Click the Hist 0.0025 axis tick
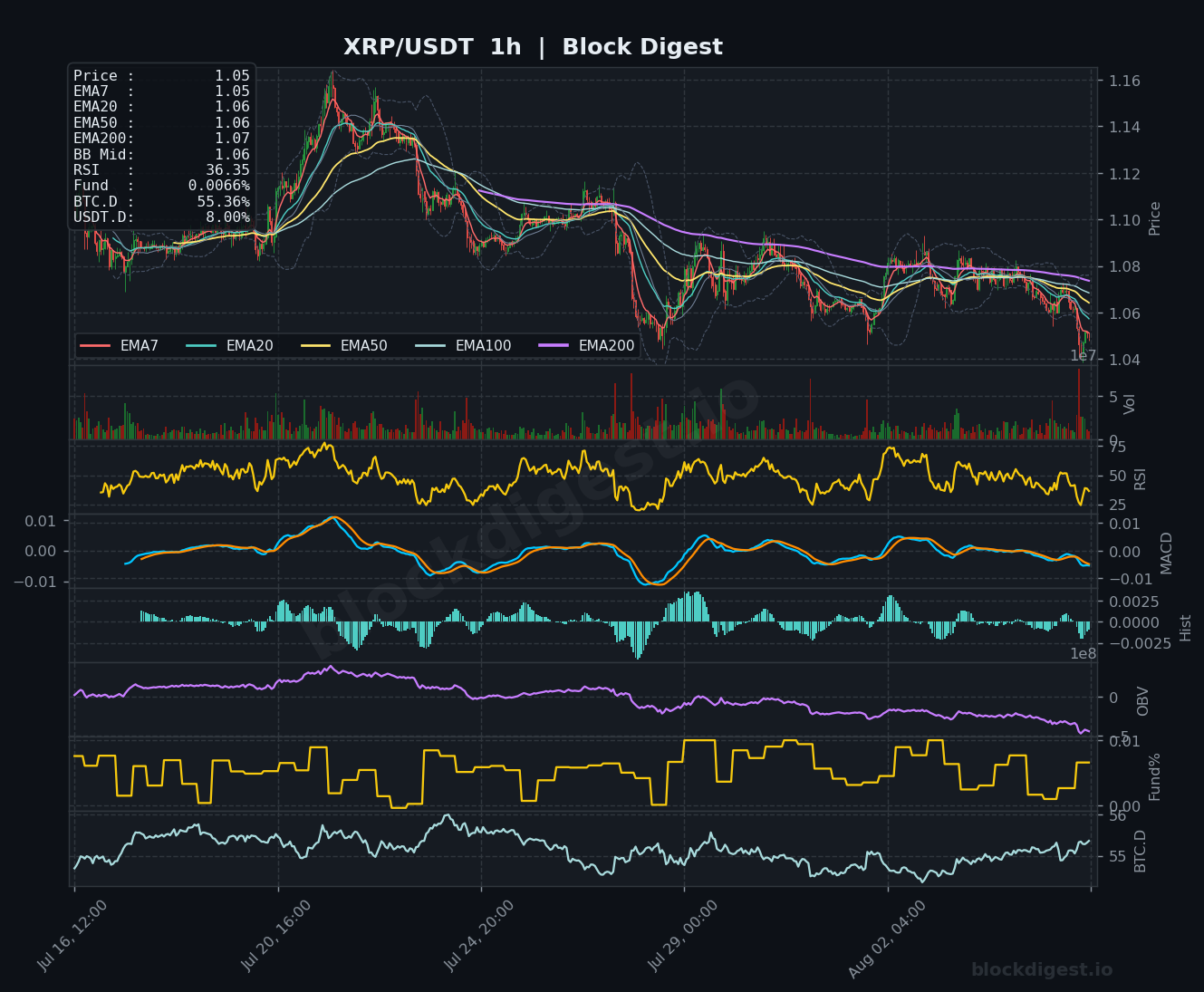Viewport: 1204px width, 992px height. [1134, 602]
